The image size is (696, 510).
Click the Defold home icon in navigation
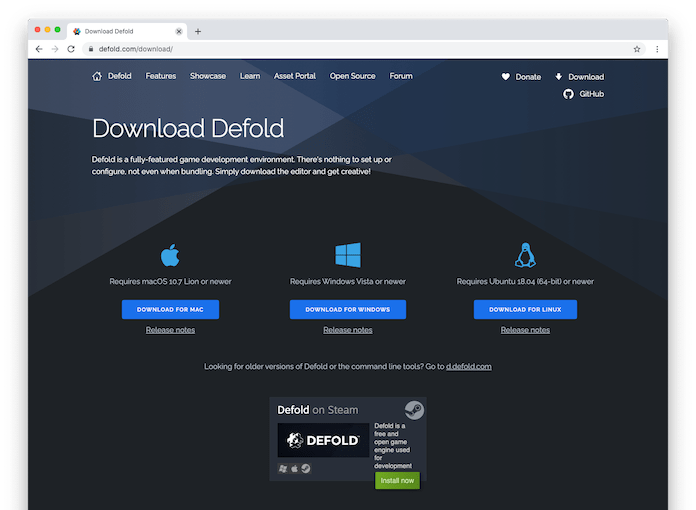point(97,76)
